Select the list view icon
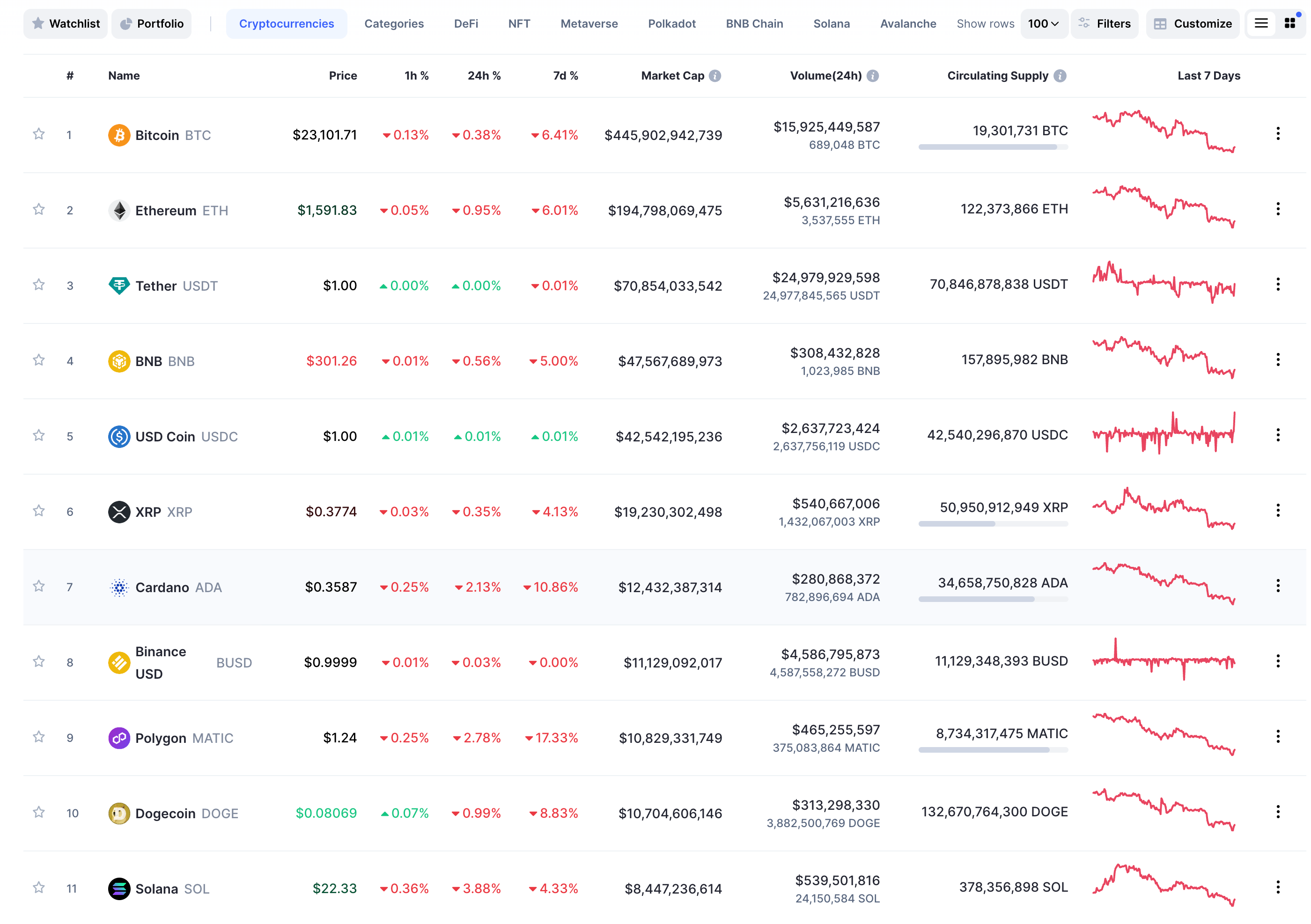 (1261, 23)
